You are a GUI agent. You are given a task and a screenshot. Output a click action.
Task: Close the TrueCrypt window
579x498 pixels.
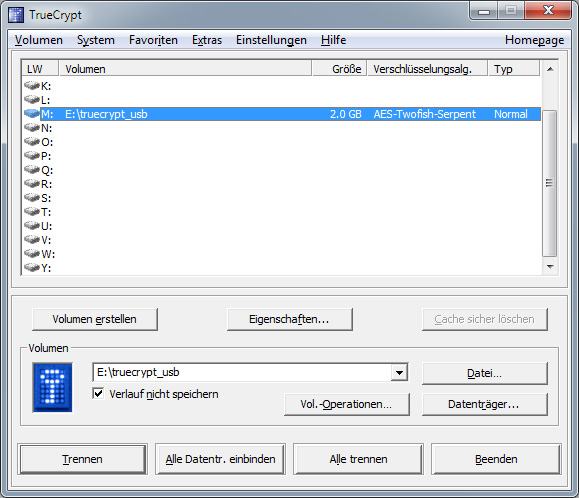tap(548, 10)
